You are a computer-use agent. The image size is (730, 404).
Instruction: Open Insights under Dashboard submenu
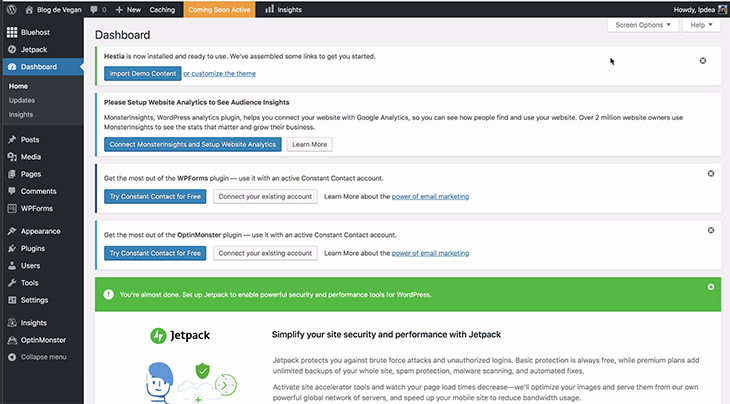[21, 114]
